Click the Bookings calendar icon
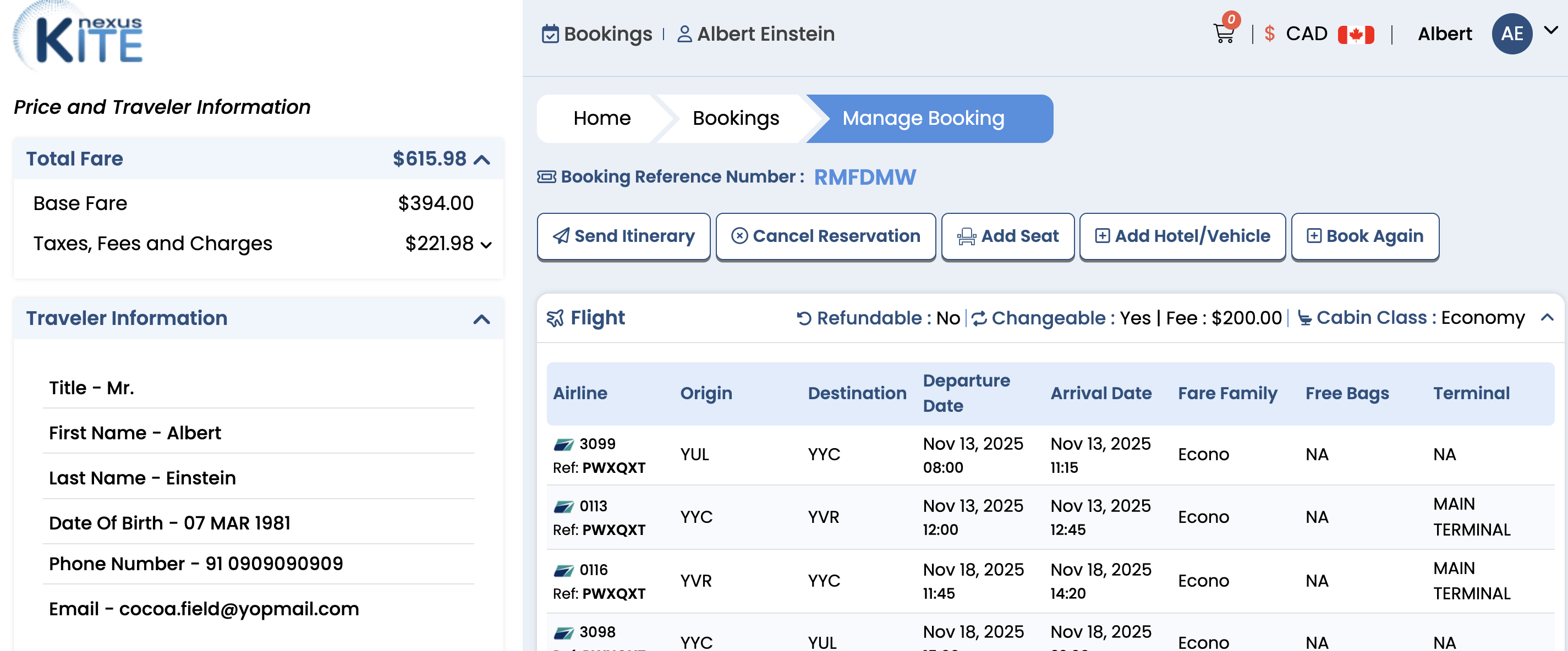Viewport: 1568px width, 651px height. click(x=550, y=34)
